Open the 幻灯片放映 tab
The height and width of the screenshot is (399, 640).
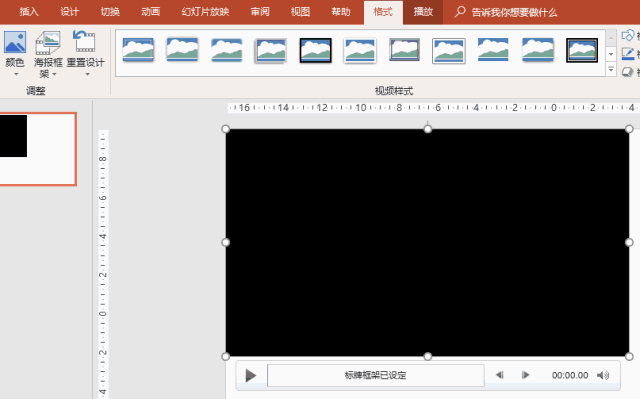205,12
